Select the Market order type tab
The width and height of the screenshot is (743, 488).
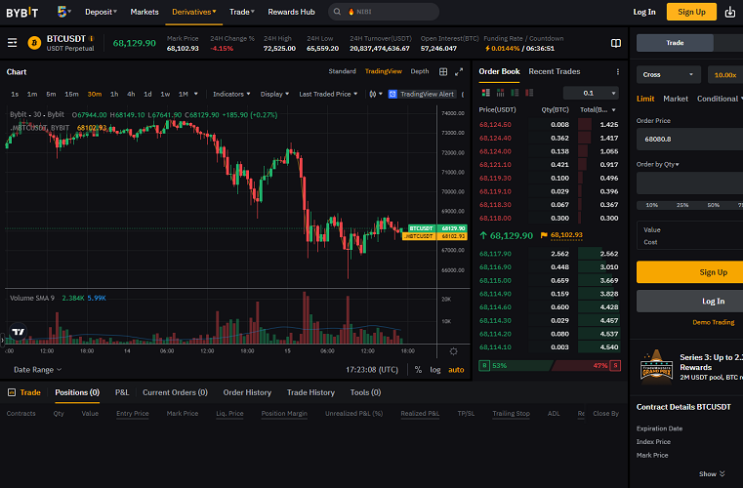tap(675, 99)
